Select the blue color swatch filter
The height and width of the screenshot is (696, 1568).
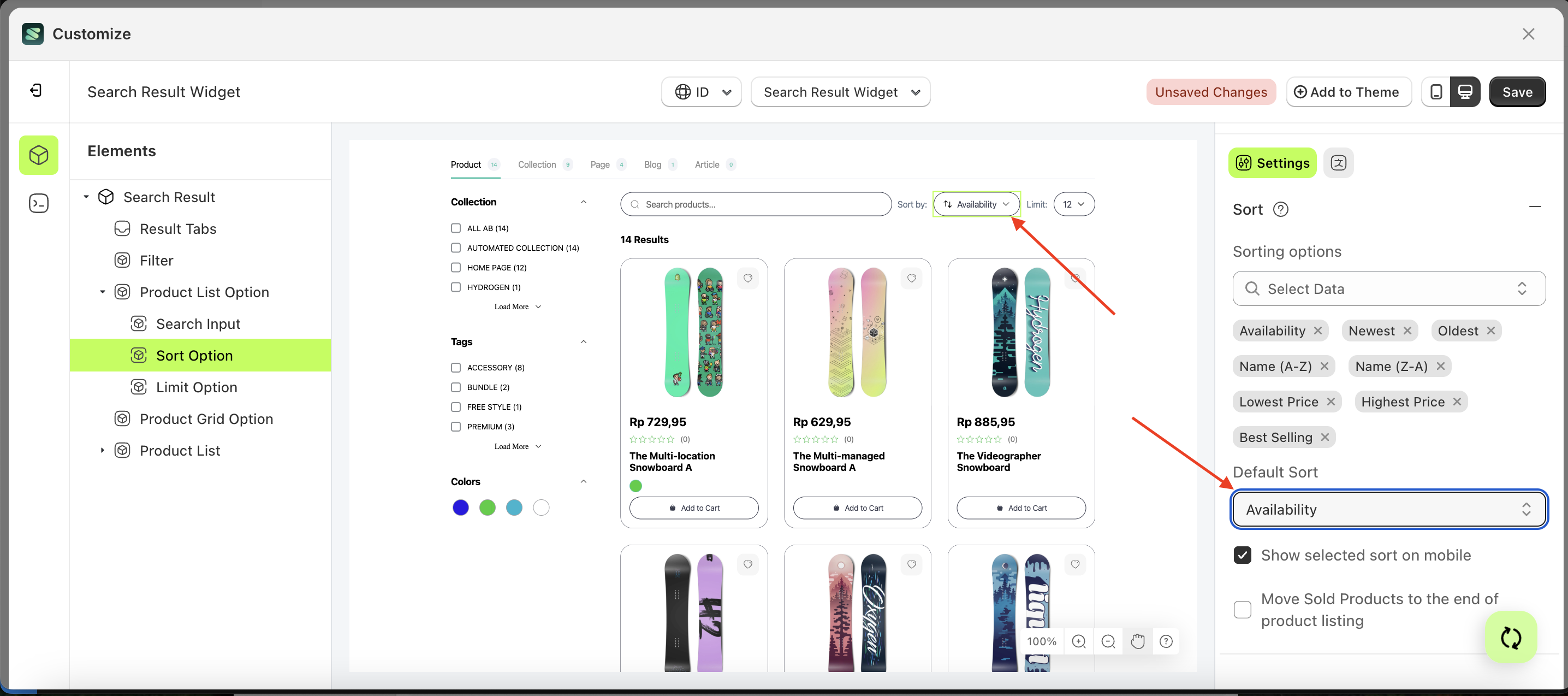[x=461, y=507]
